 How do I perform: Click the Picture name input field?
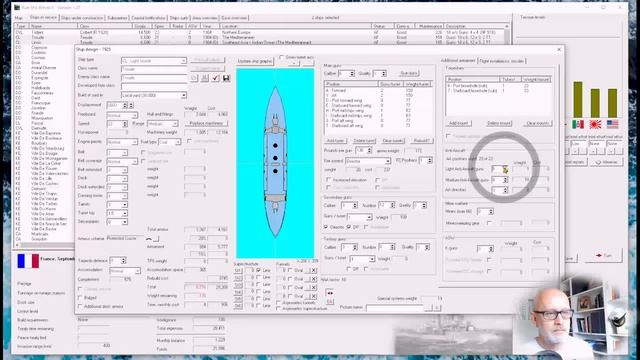pos(395,308)
